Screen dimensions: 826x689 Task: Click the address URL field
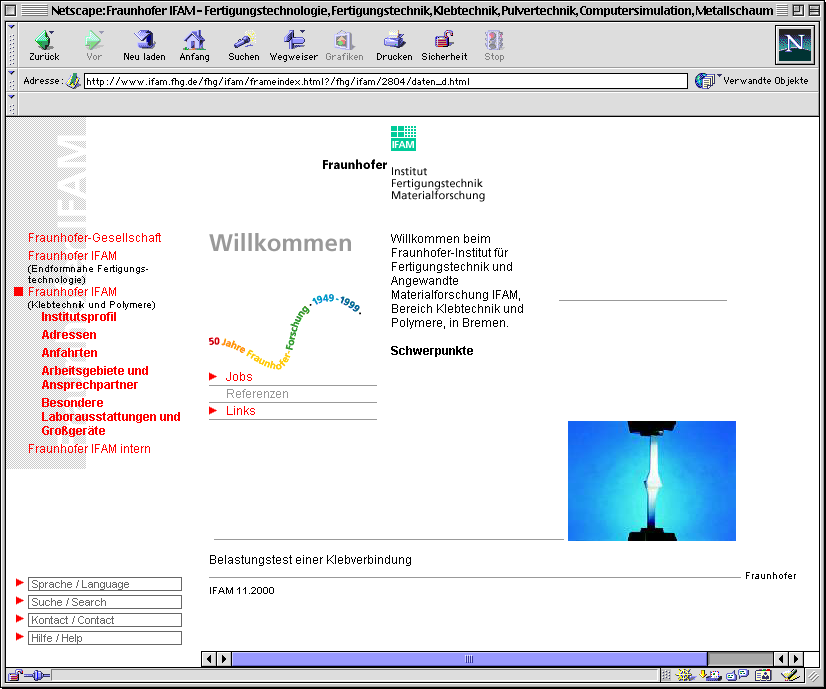[x=386, y=81]
